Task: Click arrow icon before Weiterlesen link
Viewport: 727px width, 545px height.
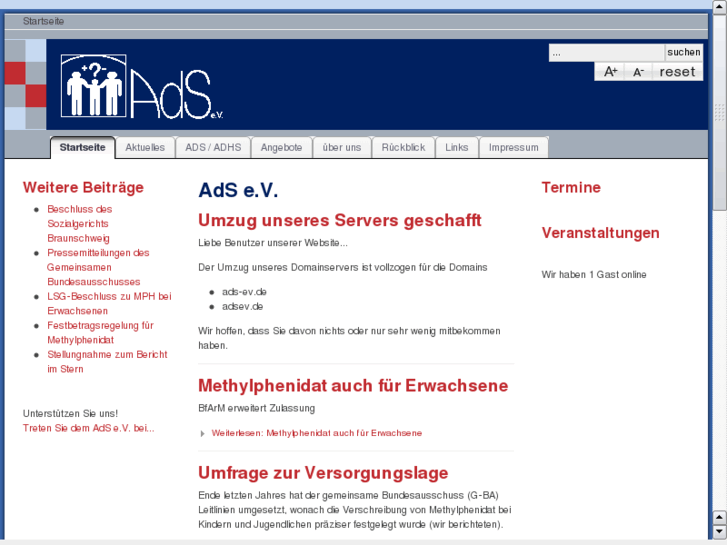Action: point(202,434)
